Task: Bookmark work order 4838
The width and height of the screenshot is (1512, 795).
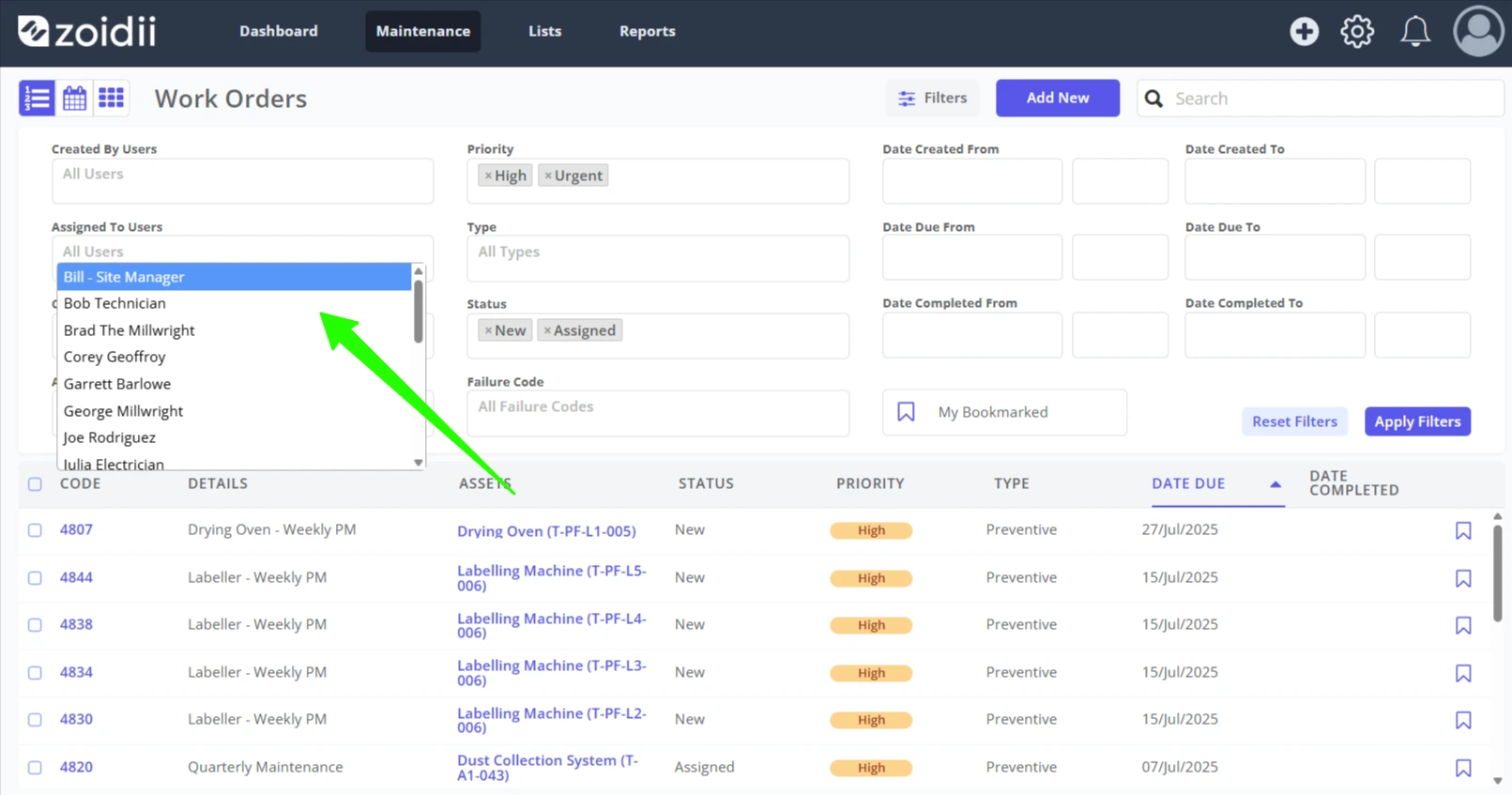Action: [1463, 625]
